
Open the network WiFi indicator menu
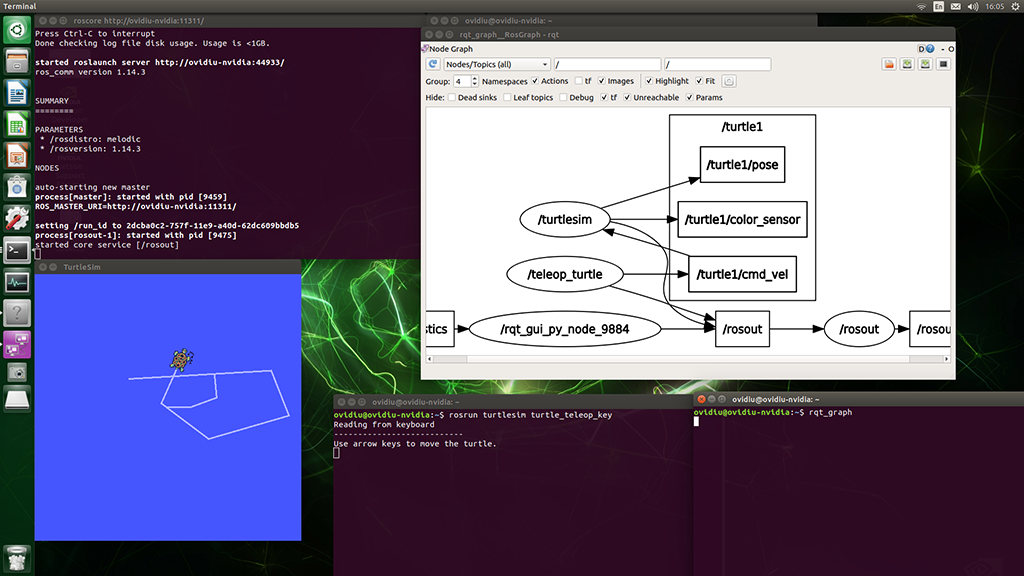click(x=921, y=6)
